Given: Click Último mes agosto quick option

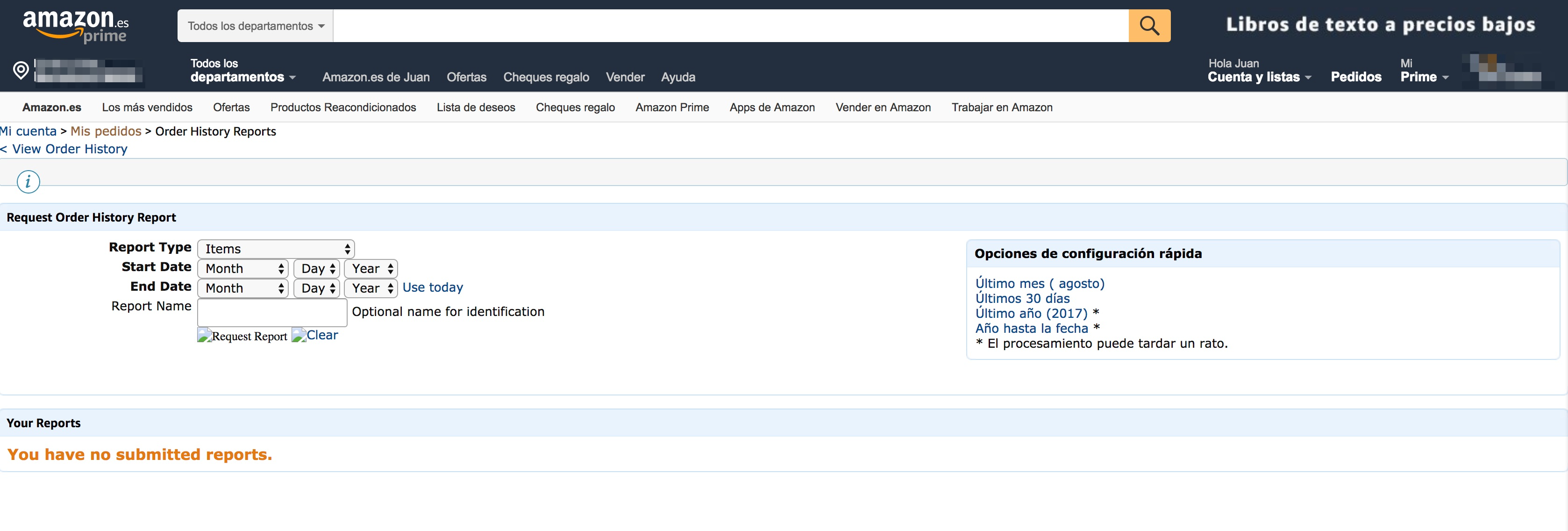Looking at the screenshot, I should [1039, 283].
